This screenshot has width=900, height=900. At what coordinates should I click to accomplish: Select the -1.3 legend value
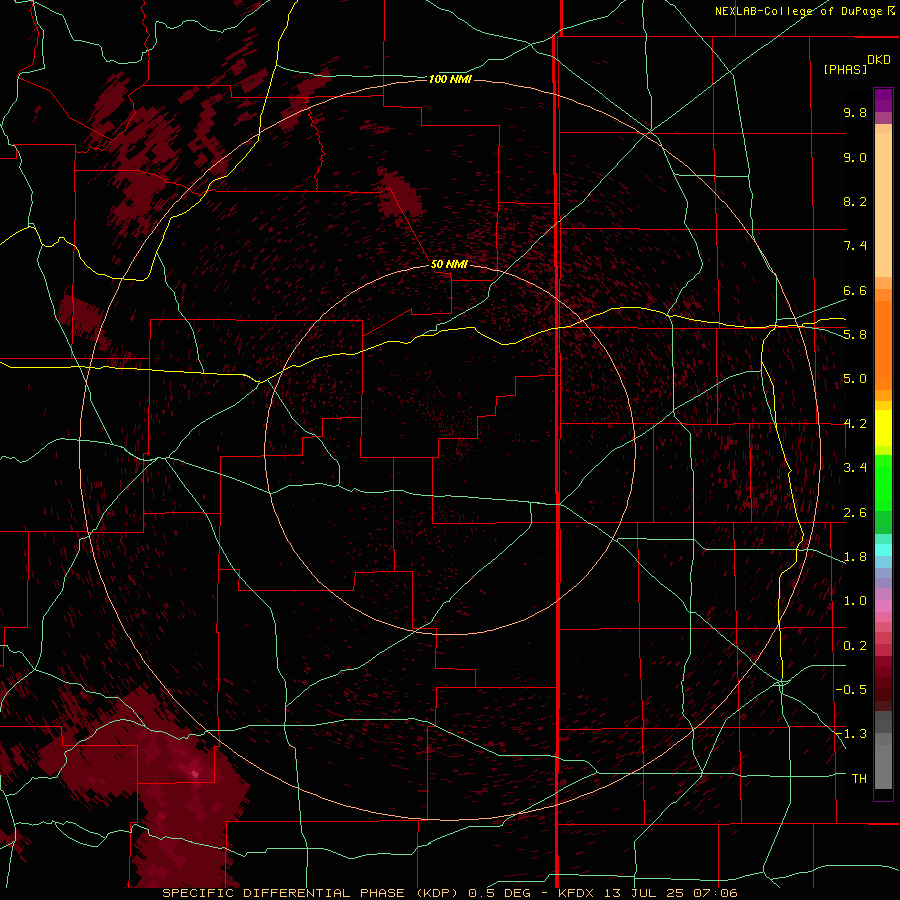tap(851, 734)
